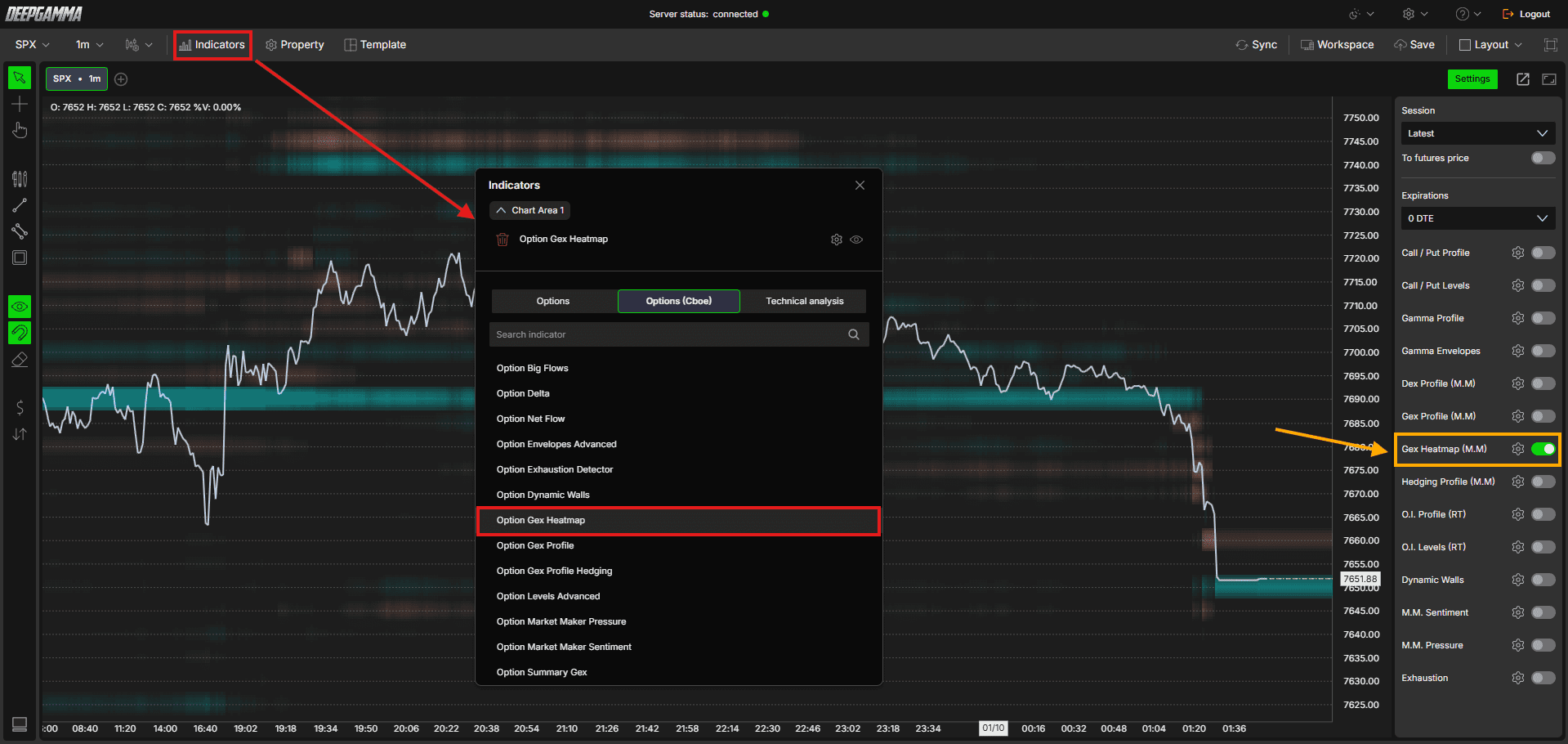The width and height of the screenshot is (1568, 744).
Task: Enable Dex Profile (M.M) toggle
Action: tap(1543, 383)
